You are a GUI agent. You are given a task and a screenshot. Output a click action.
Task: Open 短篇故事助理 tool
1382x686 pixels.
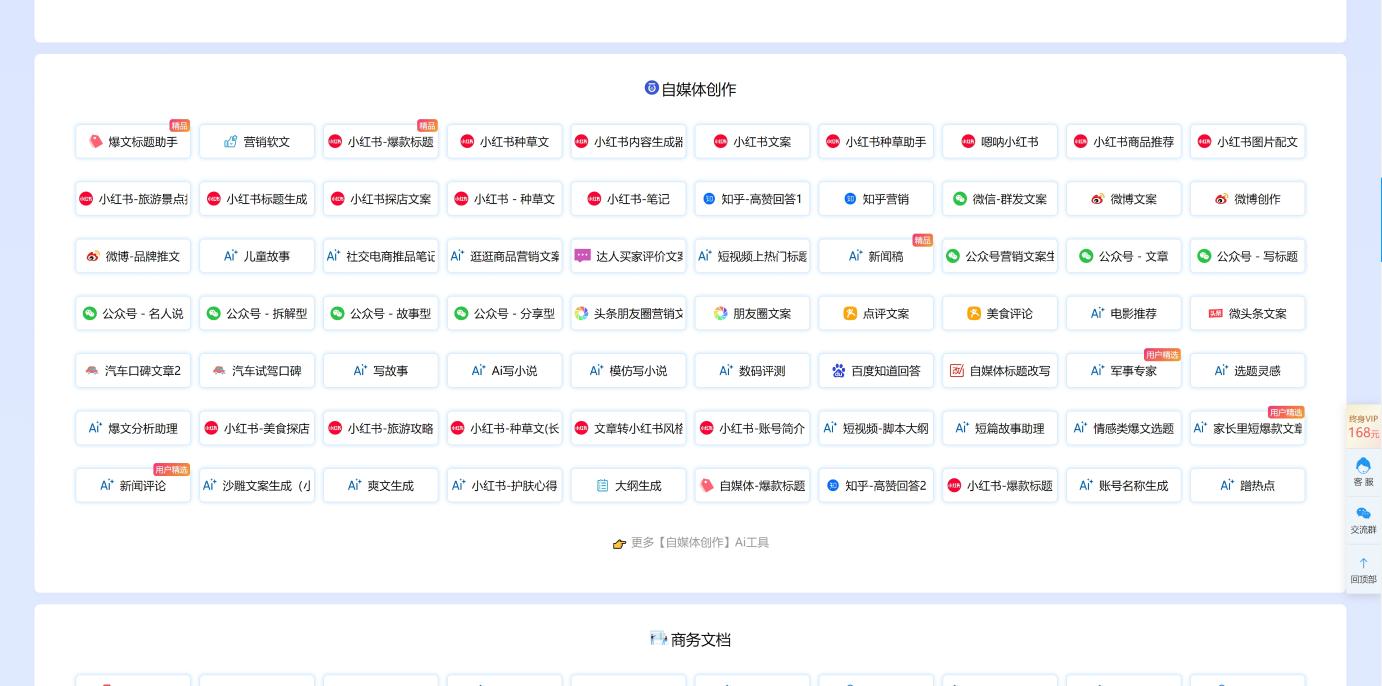pos(1001,428)
